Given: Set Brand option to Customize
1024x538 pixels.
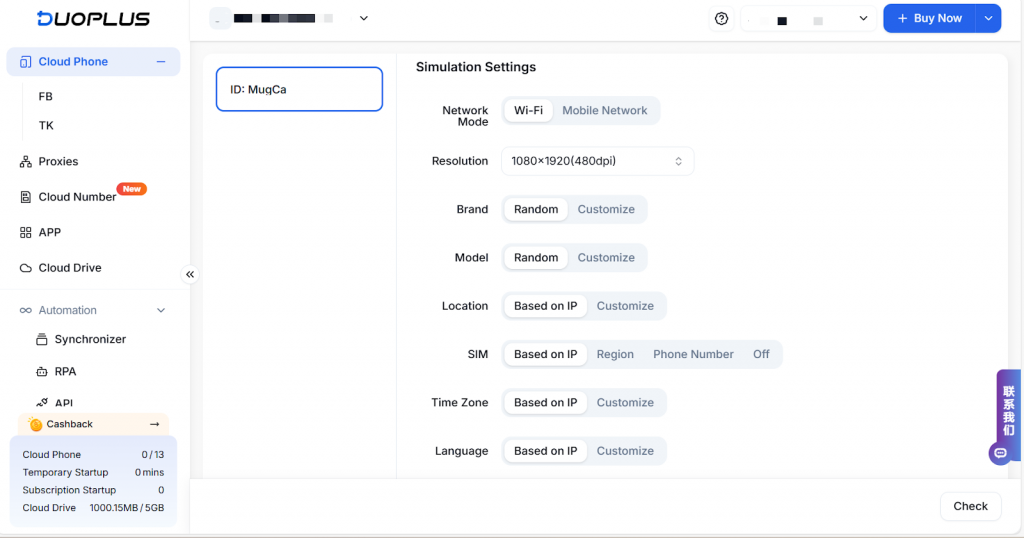Looking at the screenshot, I should tap(606, 210).
